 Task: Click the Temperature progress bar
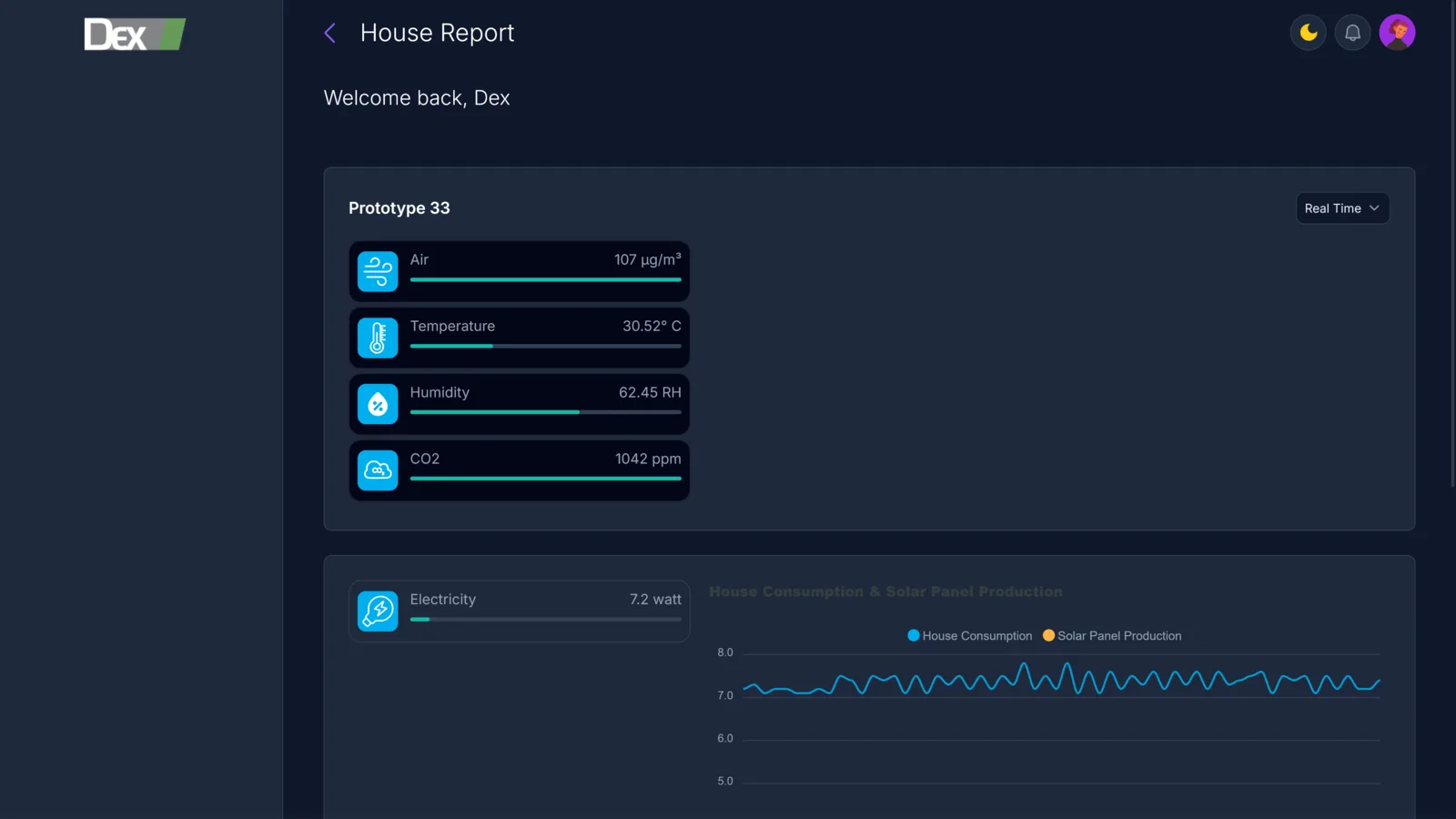[x=545, y=346]
